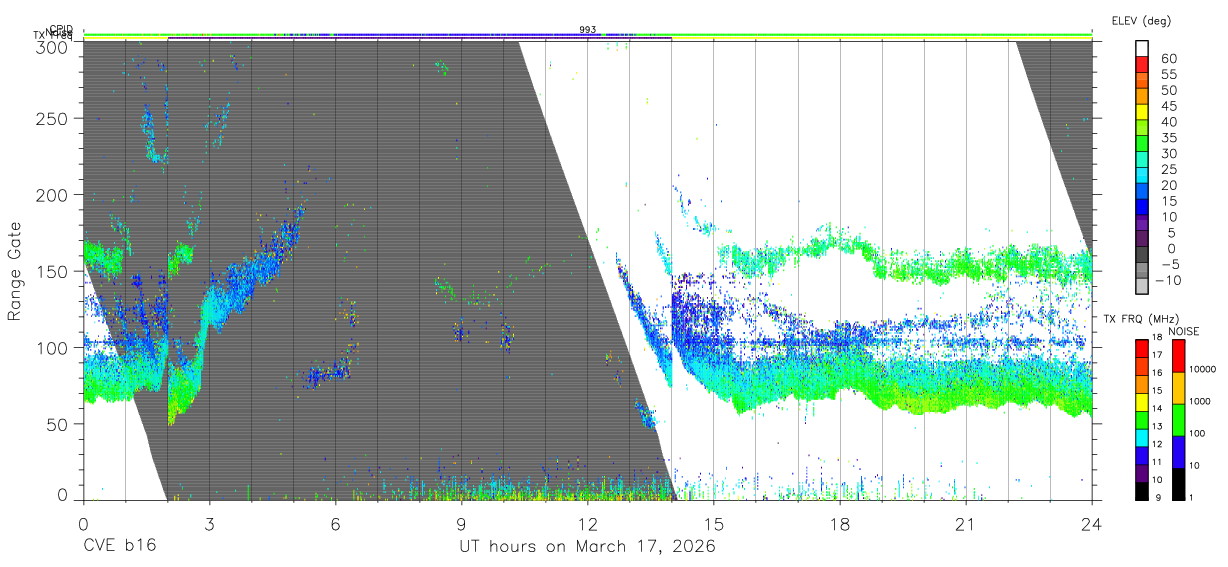Click the ELEV scale label 60
Image resolution: width=1228 pixels, height=567 pixels.
[1168, 59]
